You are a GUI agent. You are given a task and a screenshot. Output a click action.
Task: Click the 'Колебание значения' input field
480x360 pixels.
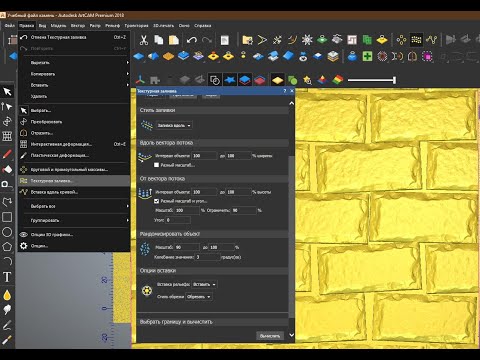pos(208,257)
